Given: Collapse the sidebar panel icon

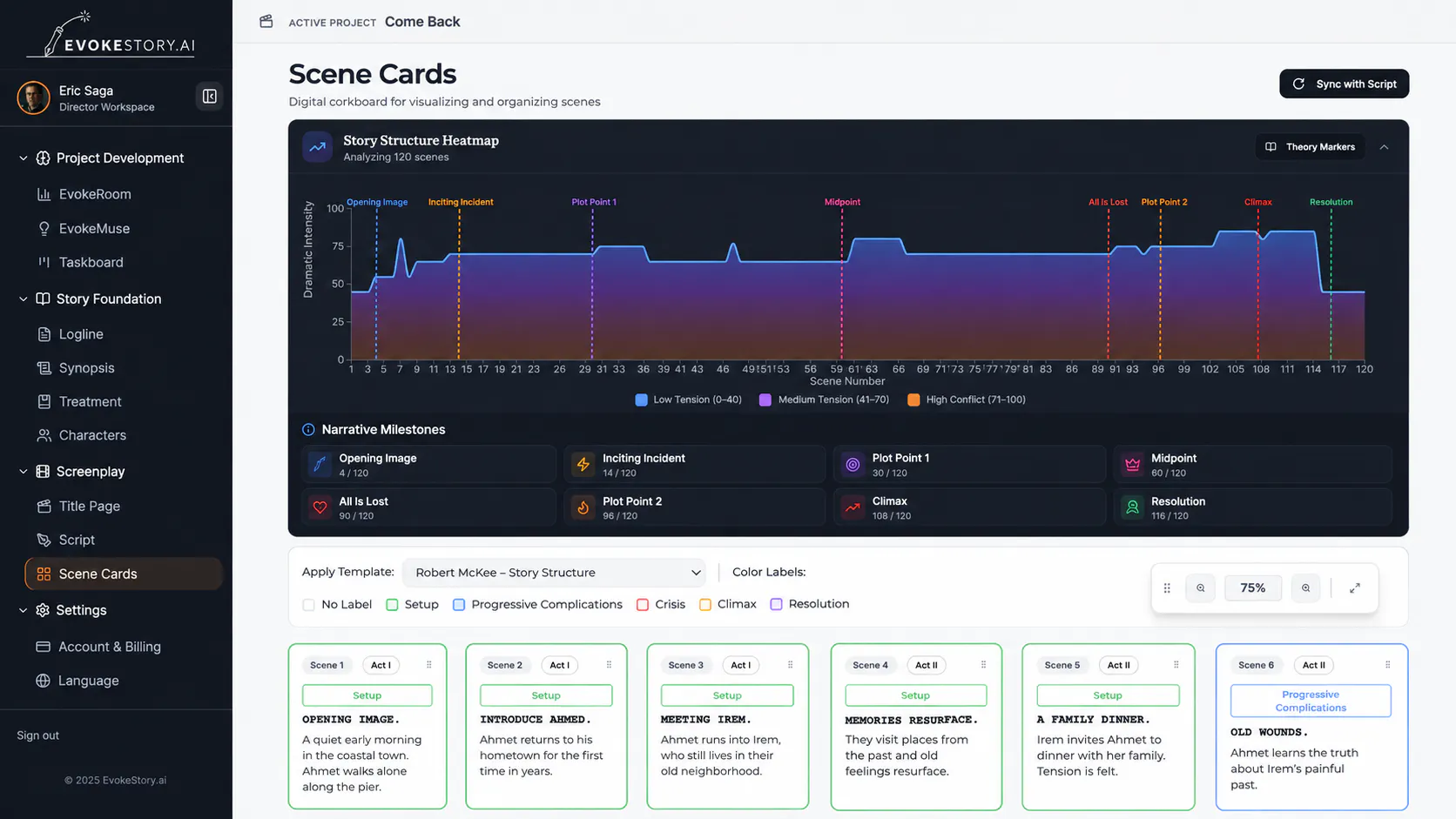Looking at the screenshot, I should pyautogui.click(x=210, y=97).
